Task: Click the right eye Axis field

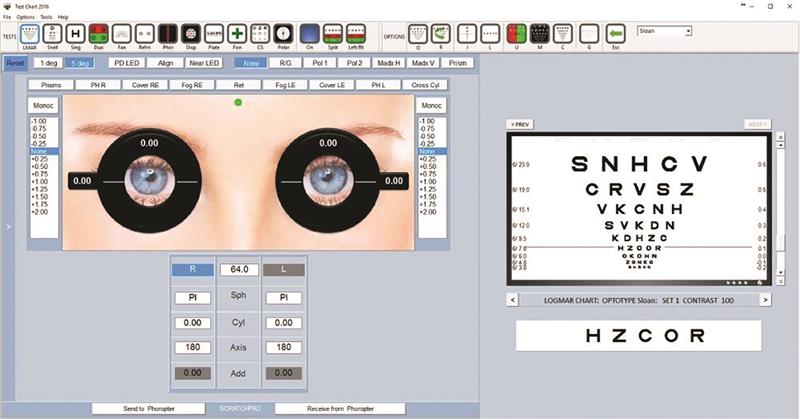Action: pyautogui.click(x=192, y=348)
